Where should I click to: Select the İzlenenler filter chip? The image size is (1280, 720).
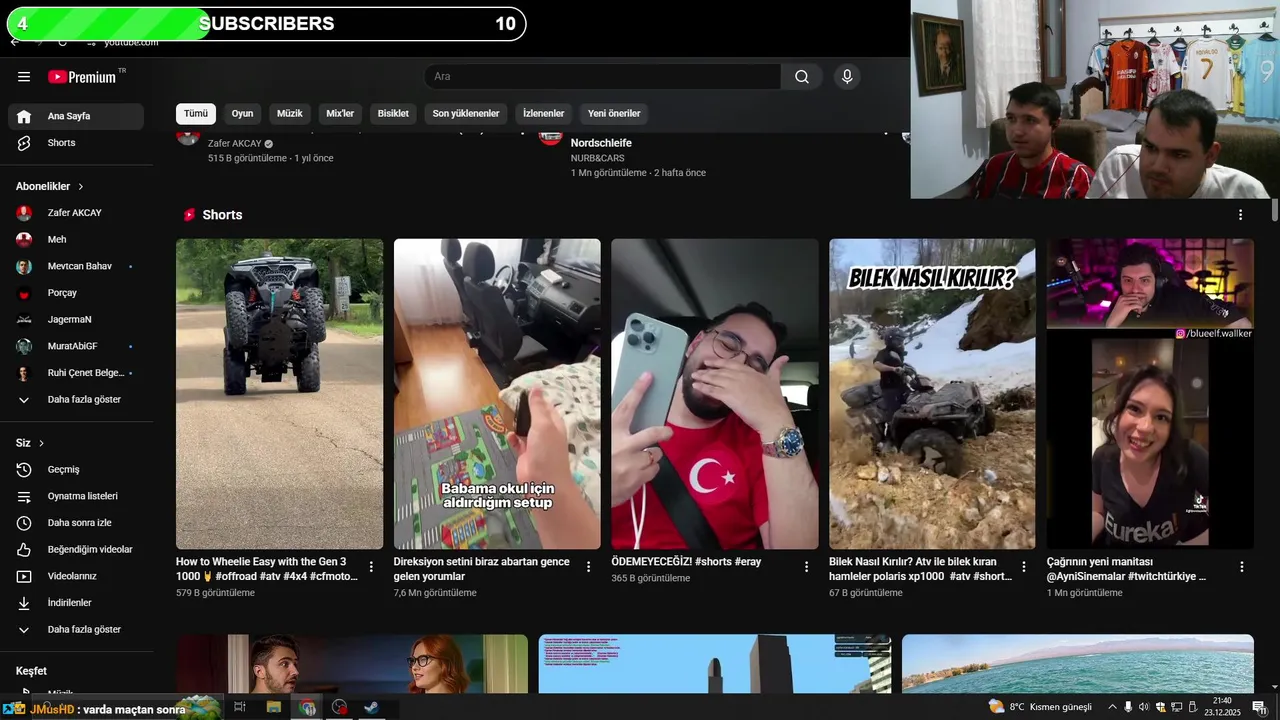[x=544, y=113]
